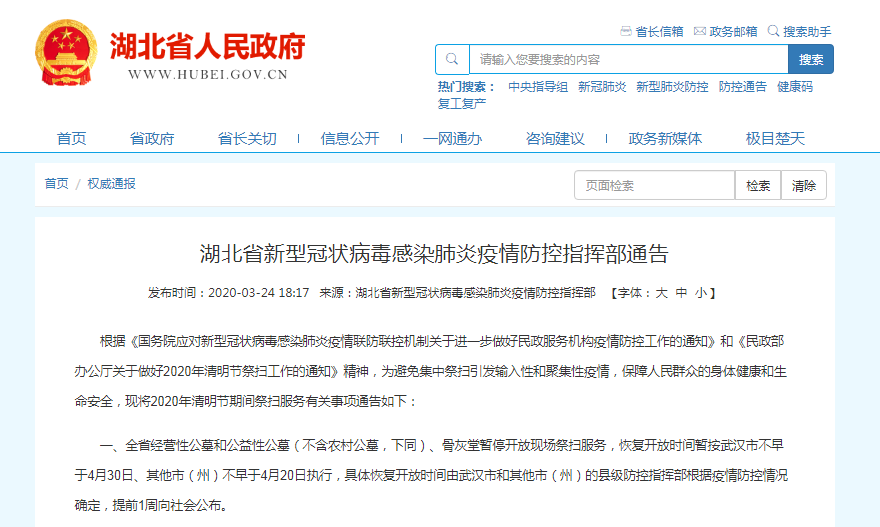Open the 权威通报 breadcrumb link

tap(111, 184)
